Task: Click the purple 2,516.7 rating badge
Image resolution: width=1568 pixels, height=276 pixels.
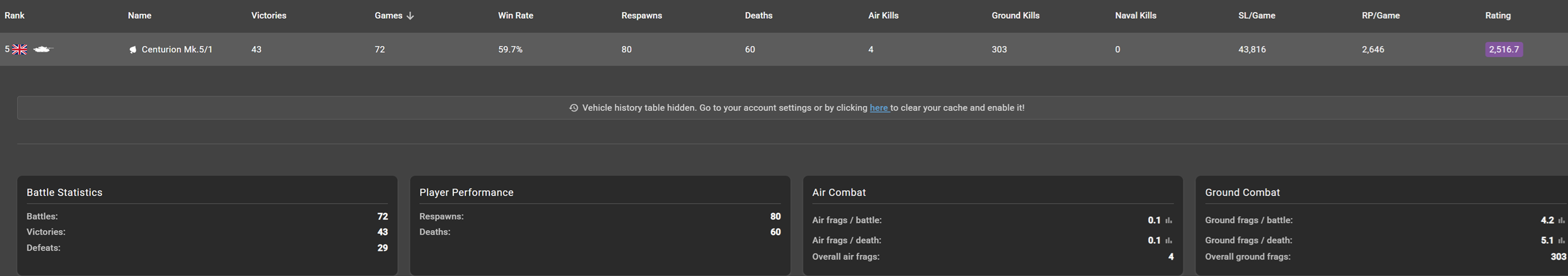Action: click(x=1504, y=49)
